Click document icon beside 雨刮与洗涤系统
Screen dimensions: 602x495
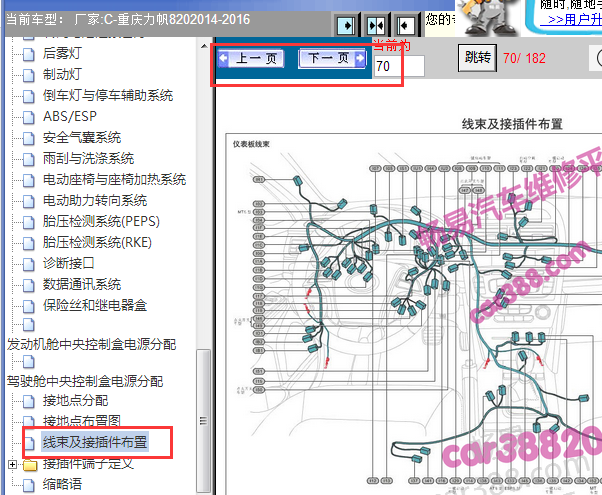[29, 159]
